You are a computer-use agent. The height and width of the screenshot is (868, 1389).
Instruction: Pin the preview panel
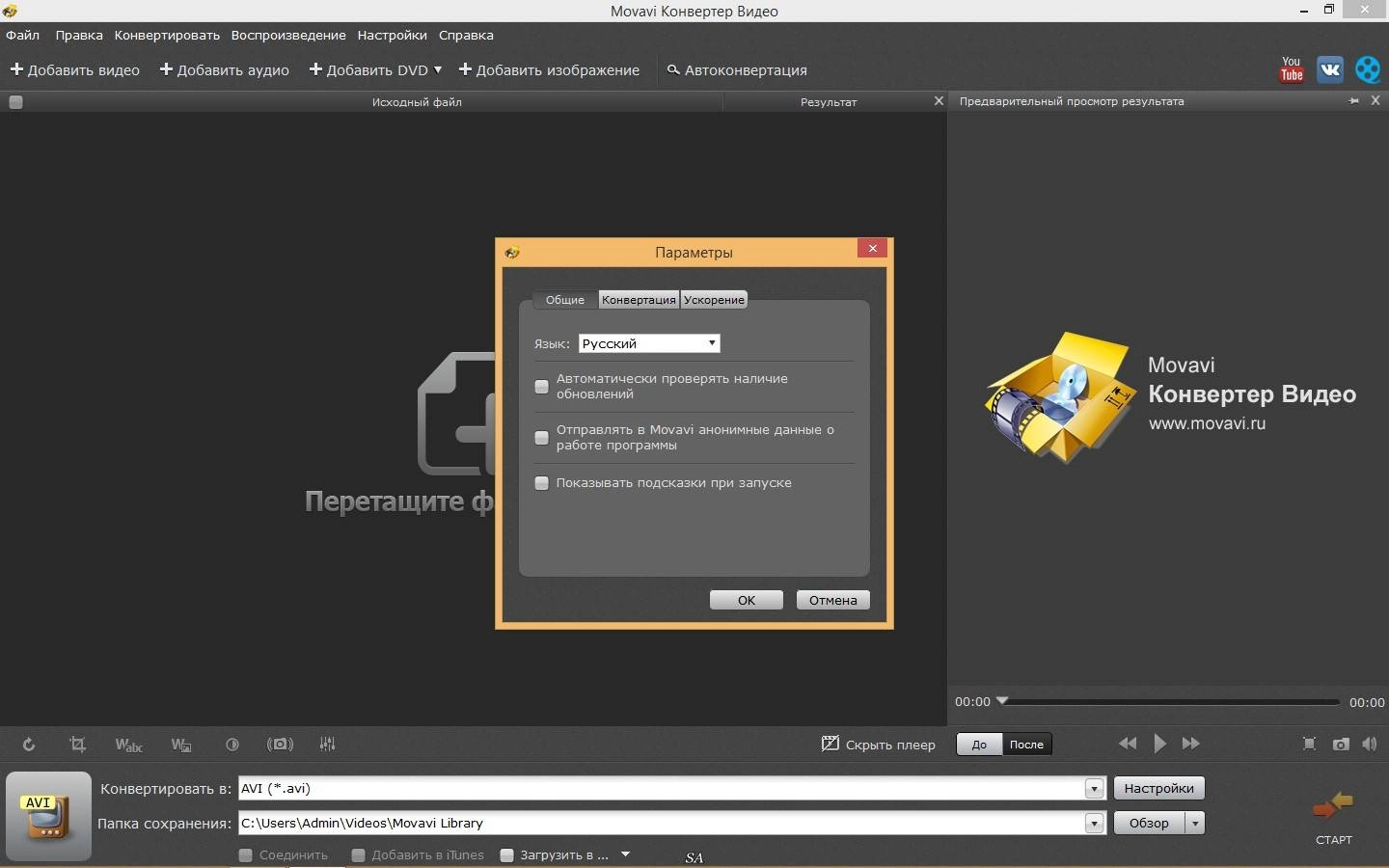pyautogui.click(x=1354, y=101)
